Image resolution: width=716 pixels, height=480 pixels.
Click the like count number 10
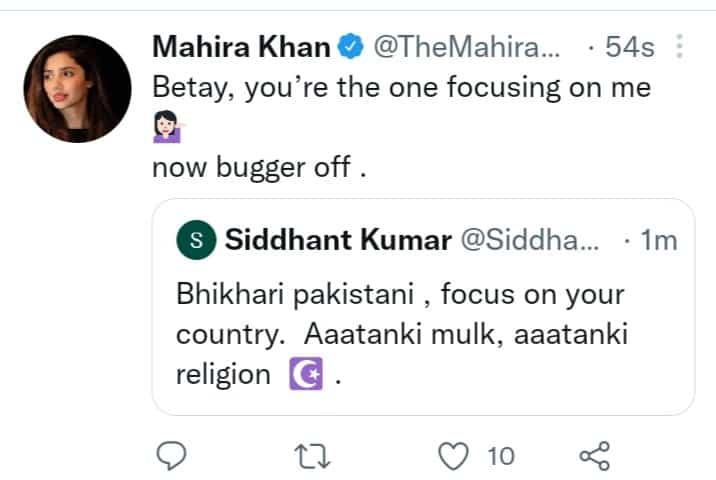[x=501, y=457]
